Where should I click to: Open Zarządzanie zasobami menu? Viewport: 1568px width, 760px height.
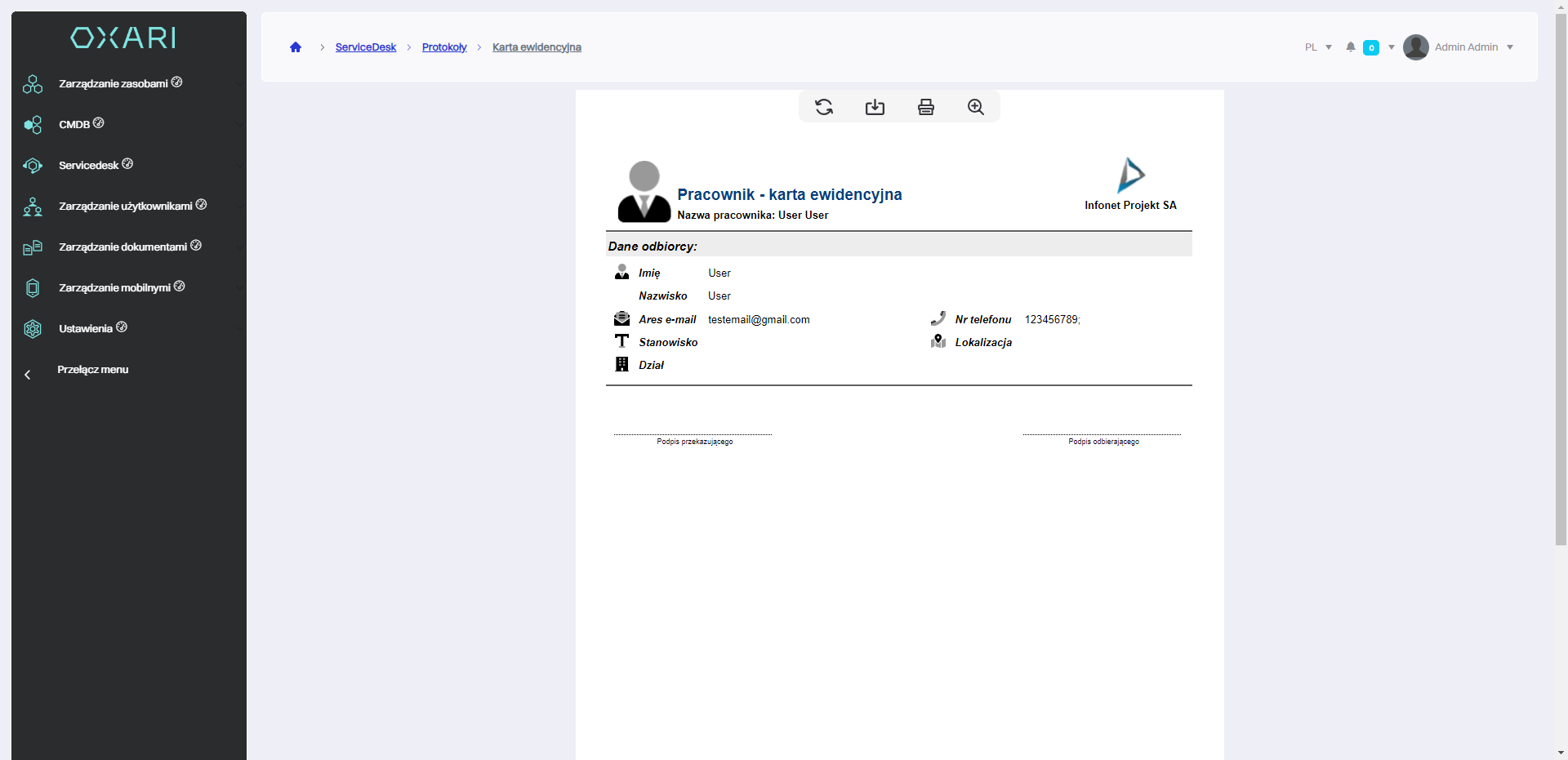tap(114, 84)
